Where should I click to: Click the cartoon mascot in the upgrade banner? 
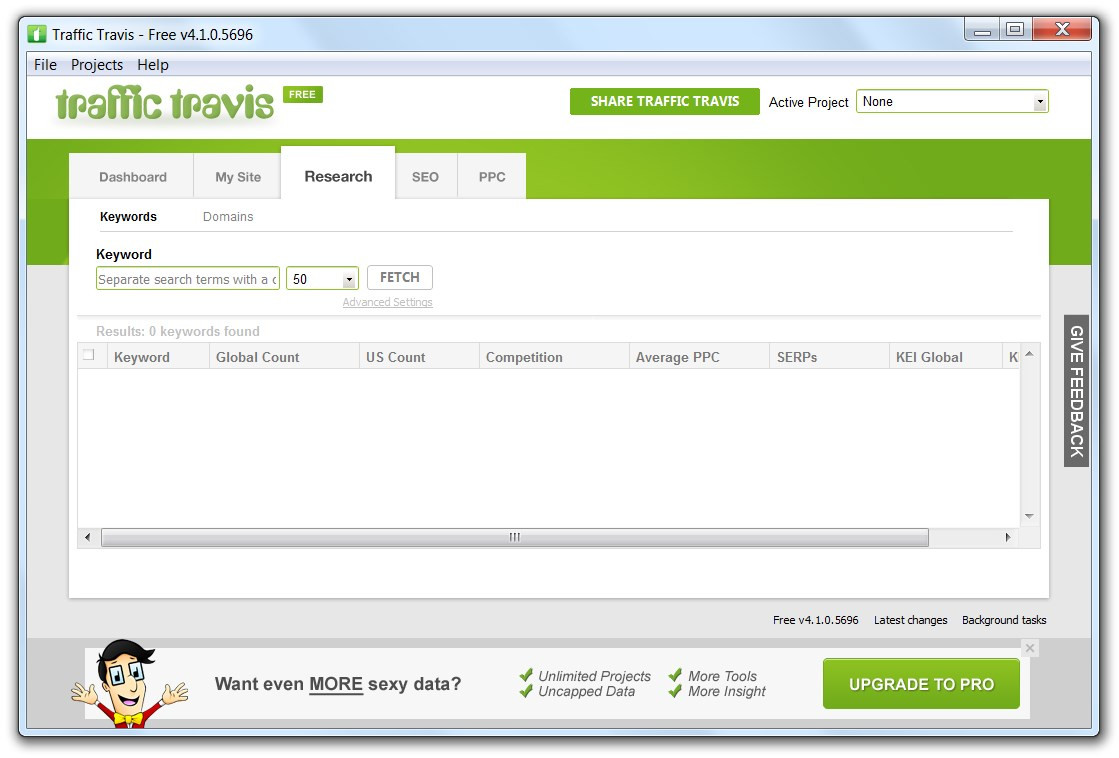(129, 683)
